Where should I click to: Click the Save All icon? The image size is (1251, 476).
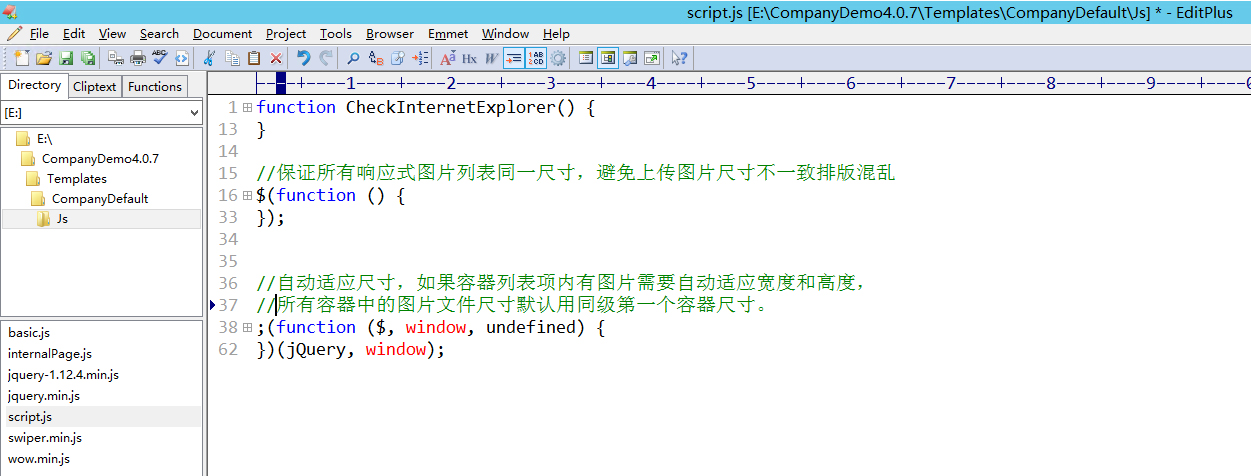(88, 58)
